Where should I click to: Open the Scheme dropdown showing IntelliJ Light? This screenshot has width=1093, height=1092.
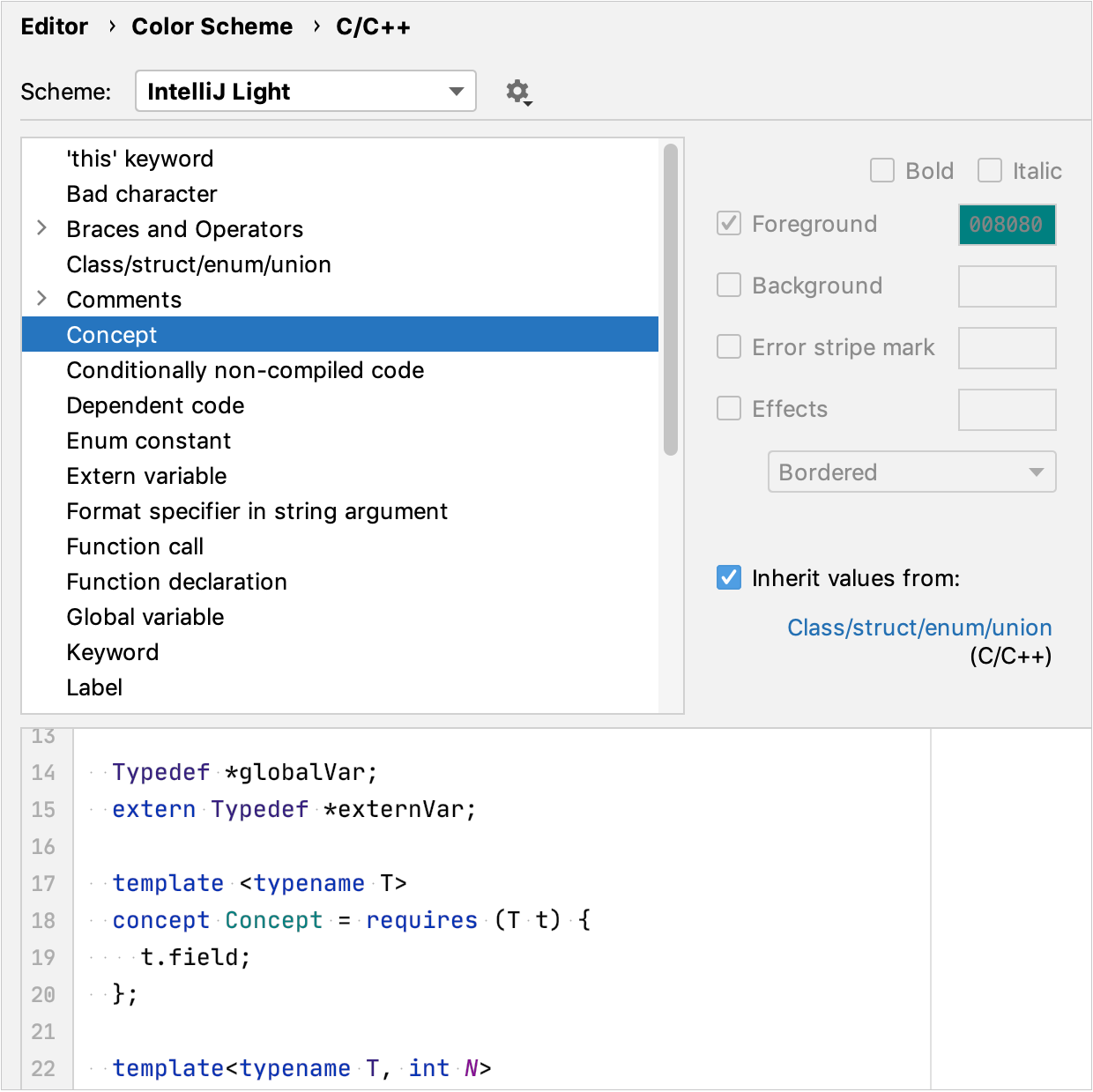click(305, 91)
